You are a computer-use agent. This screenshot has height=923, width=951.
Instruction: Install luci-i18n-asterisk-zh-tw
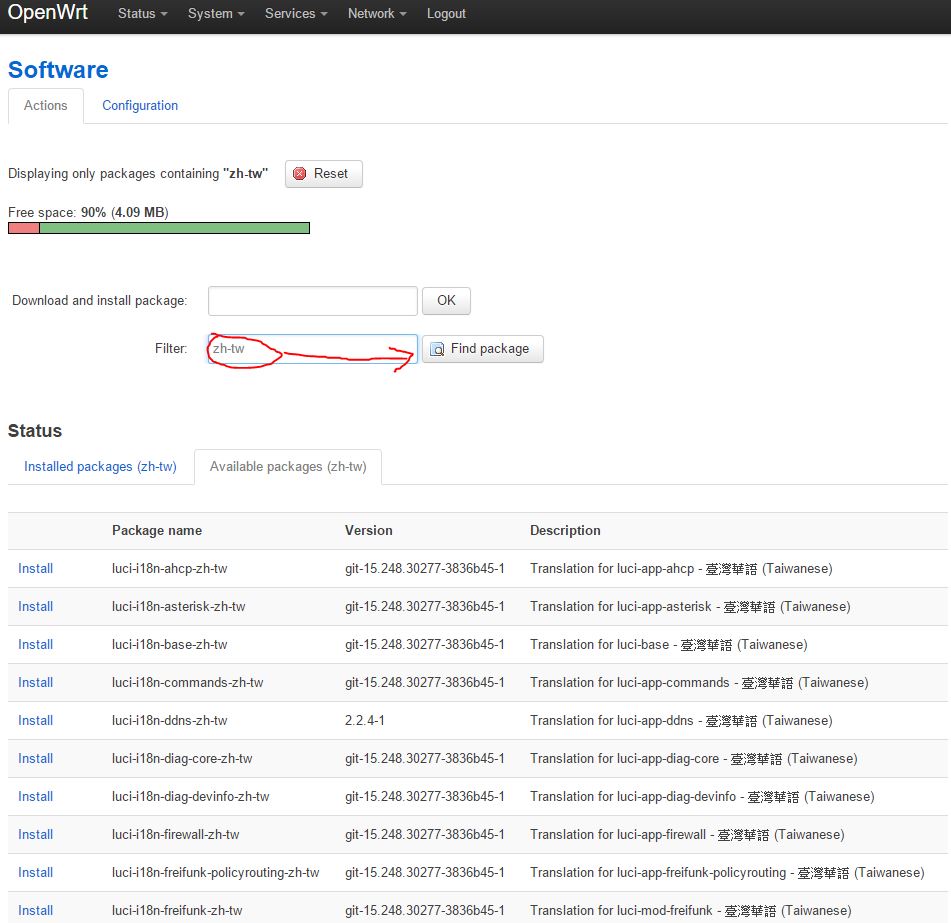tap(35, 606)
